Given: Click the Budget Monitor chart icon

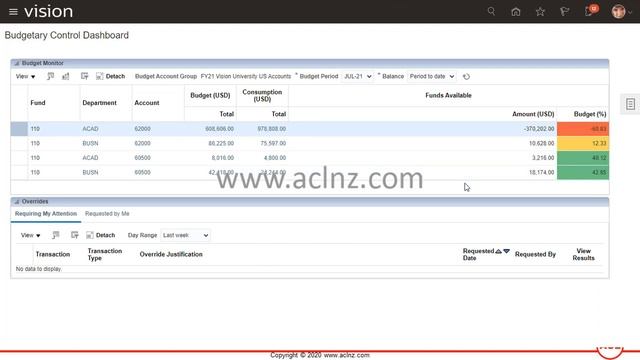Looking at the screenshot, I should [x=65, y=76].
